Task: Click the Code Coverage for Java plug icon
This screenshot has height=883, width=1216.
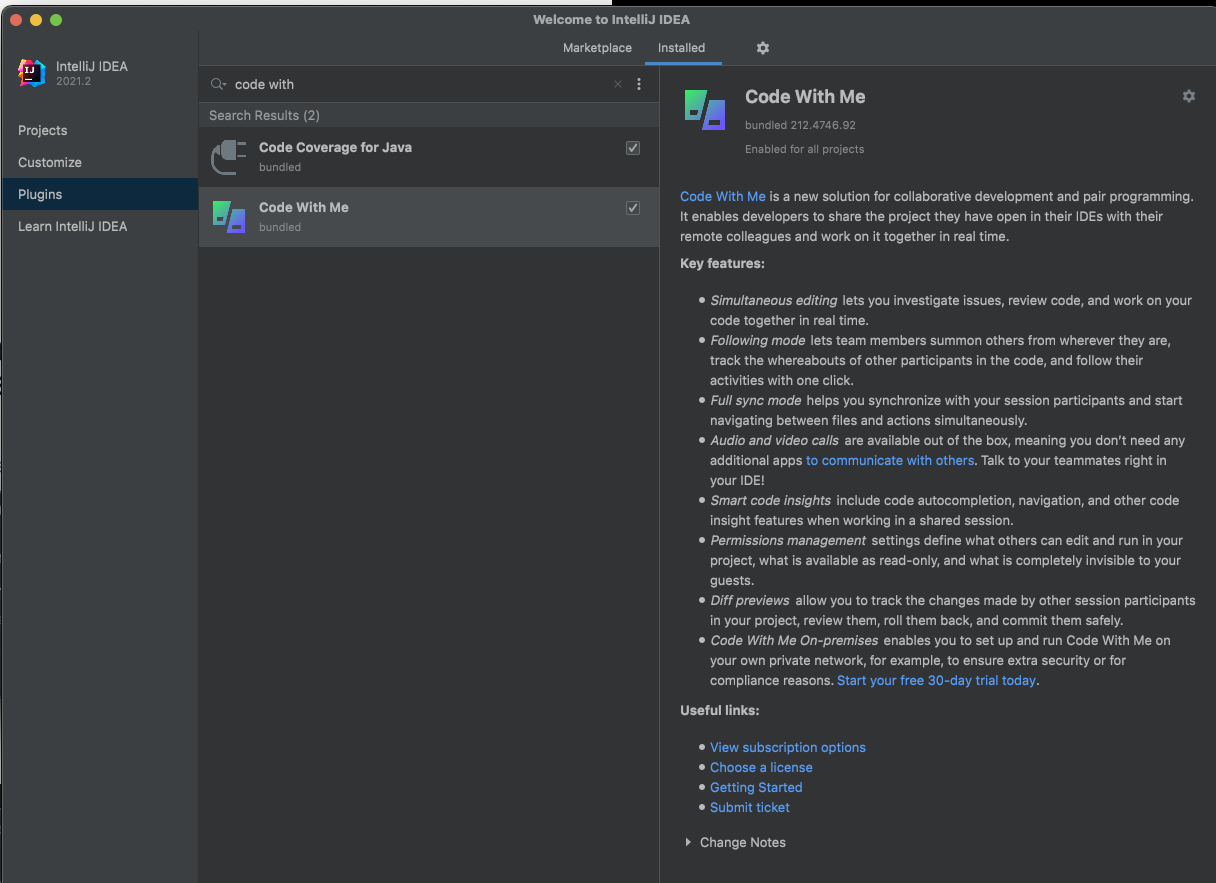Action: point(229,157)
